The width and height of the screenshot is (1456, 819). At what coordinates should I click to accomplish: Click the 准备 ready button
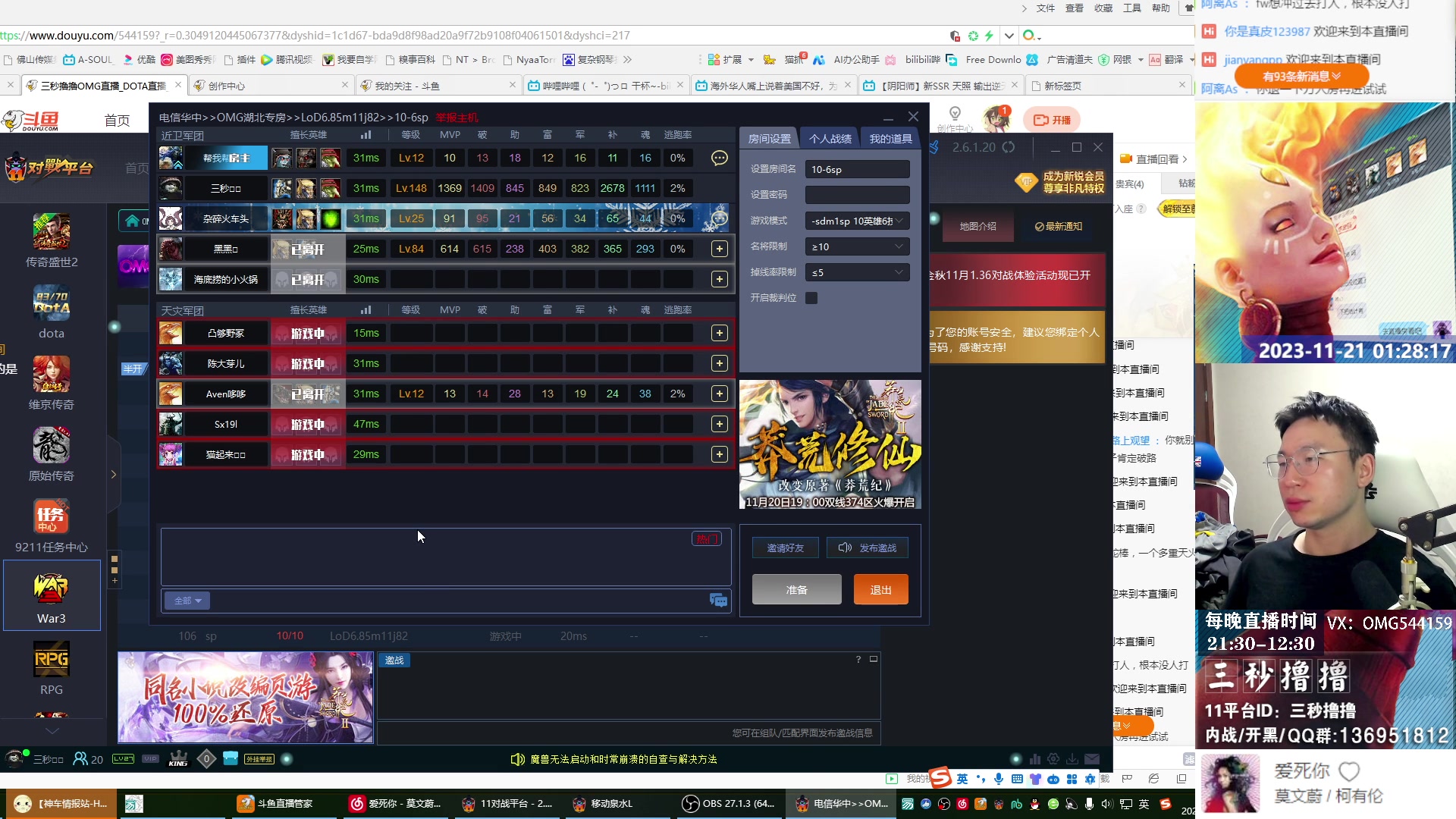click(796, 589)
